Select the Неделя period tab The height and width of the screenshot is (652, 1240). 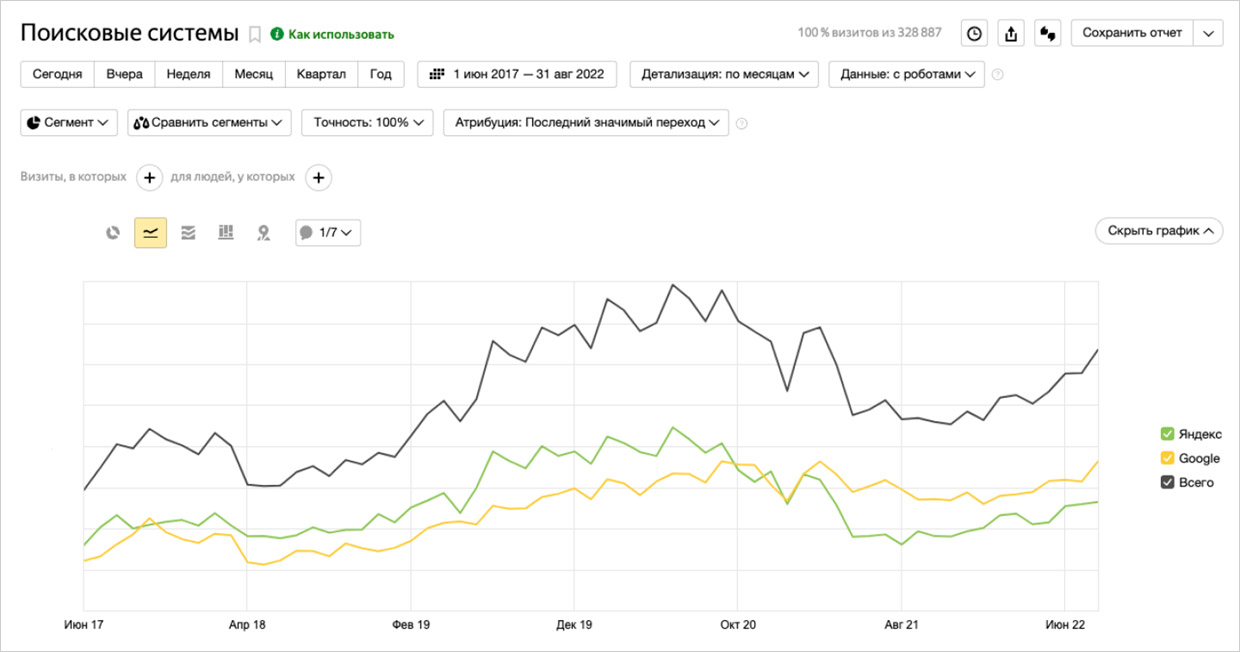click(x=188, y=75)
